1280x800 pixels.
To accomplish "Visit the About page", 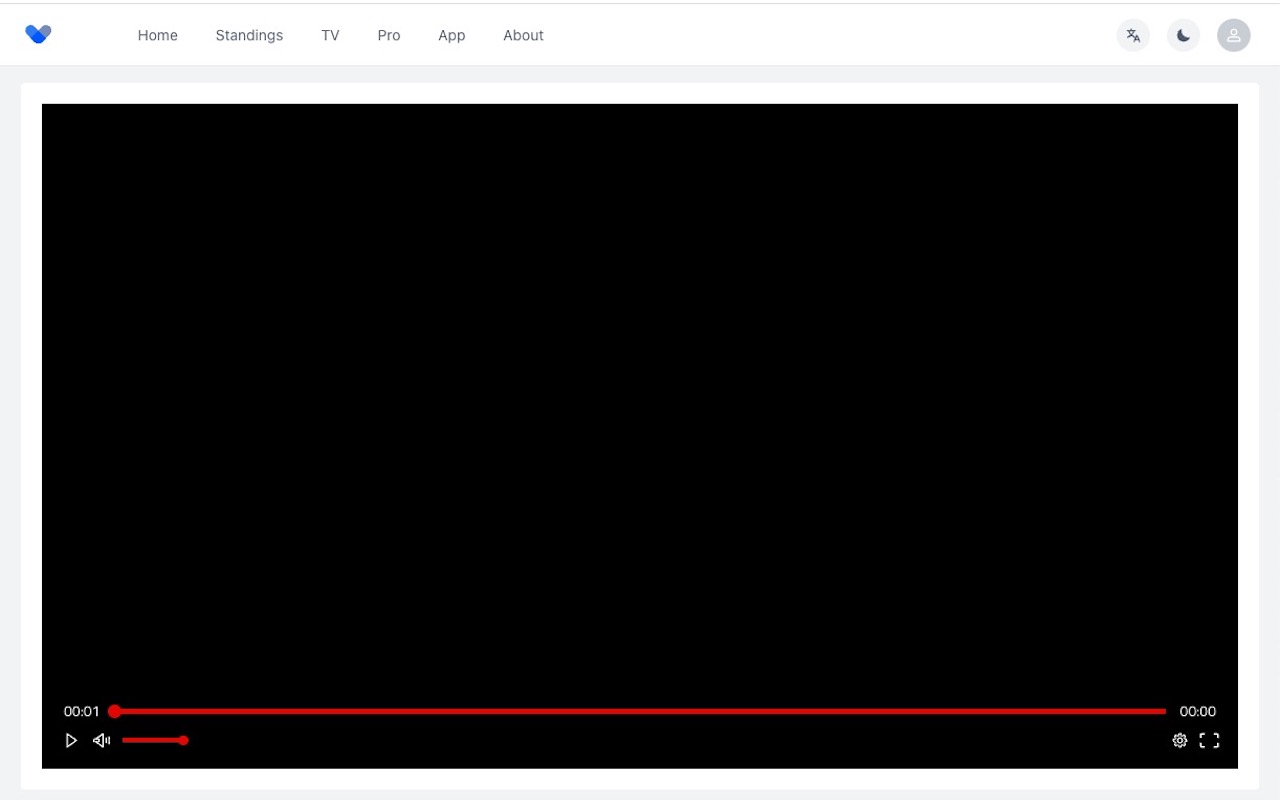I will click(x=523, y=35).
